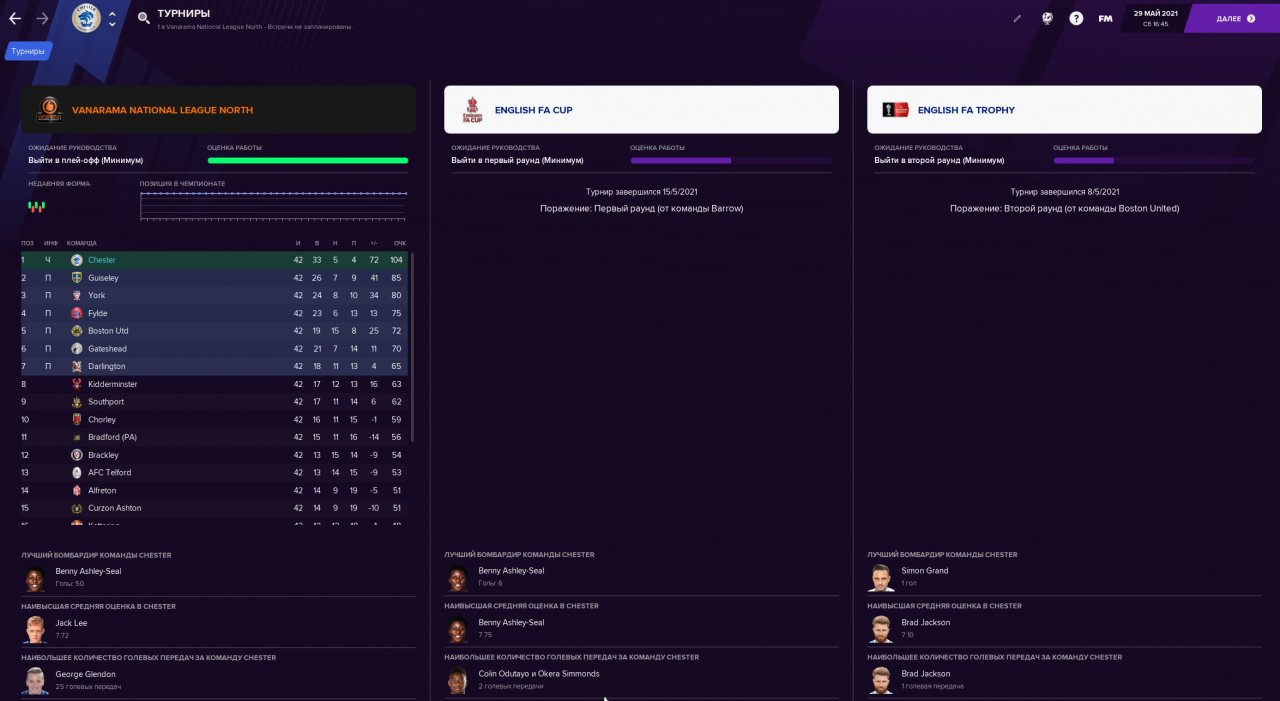Open FA Cup highest rated Benny Ashley-Seal 7.75
Image resolution: width=1280 pixels, height=701 pixels.
click(x=511, y=622)
